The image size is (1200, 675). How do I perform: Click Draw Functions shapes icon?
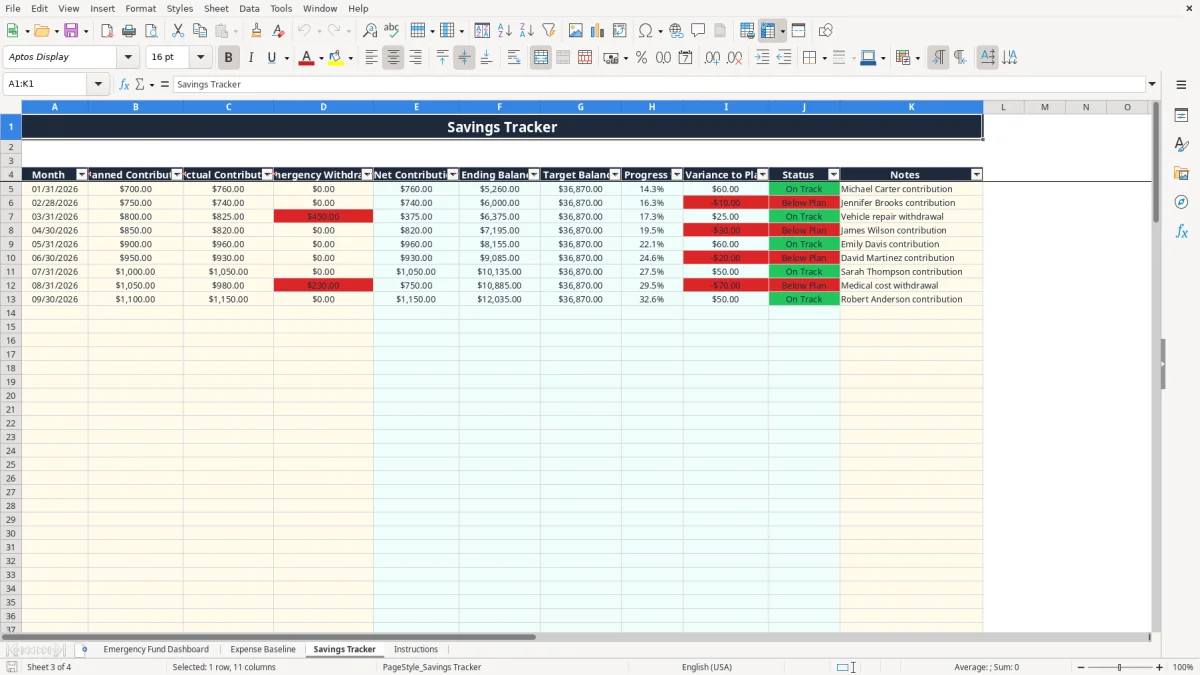tap(826, 31)
